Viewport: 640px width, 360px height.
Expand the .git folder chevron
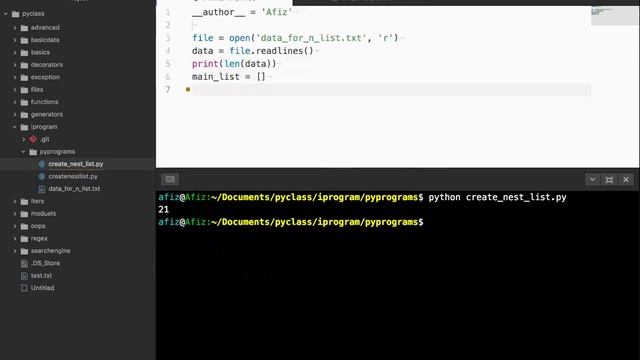(x=24, y=139)
